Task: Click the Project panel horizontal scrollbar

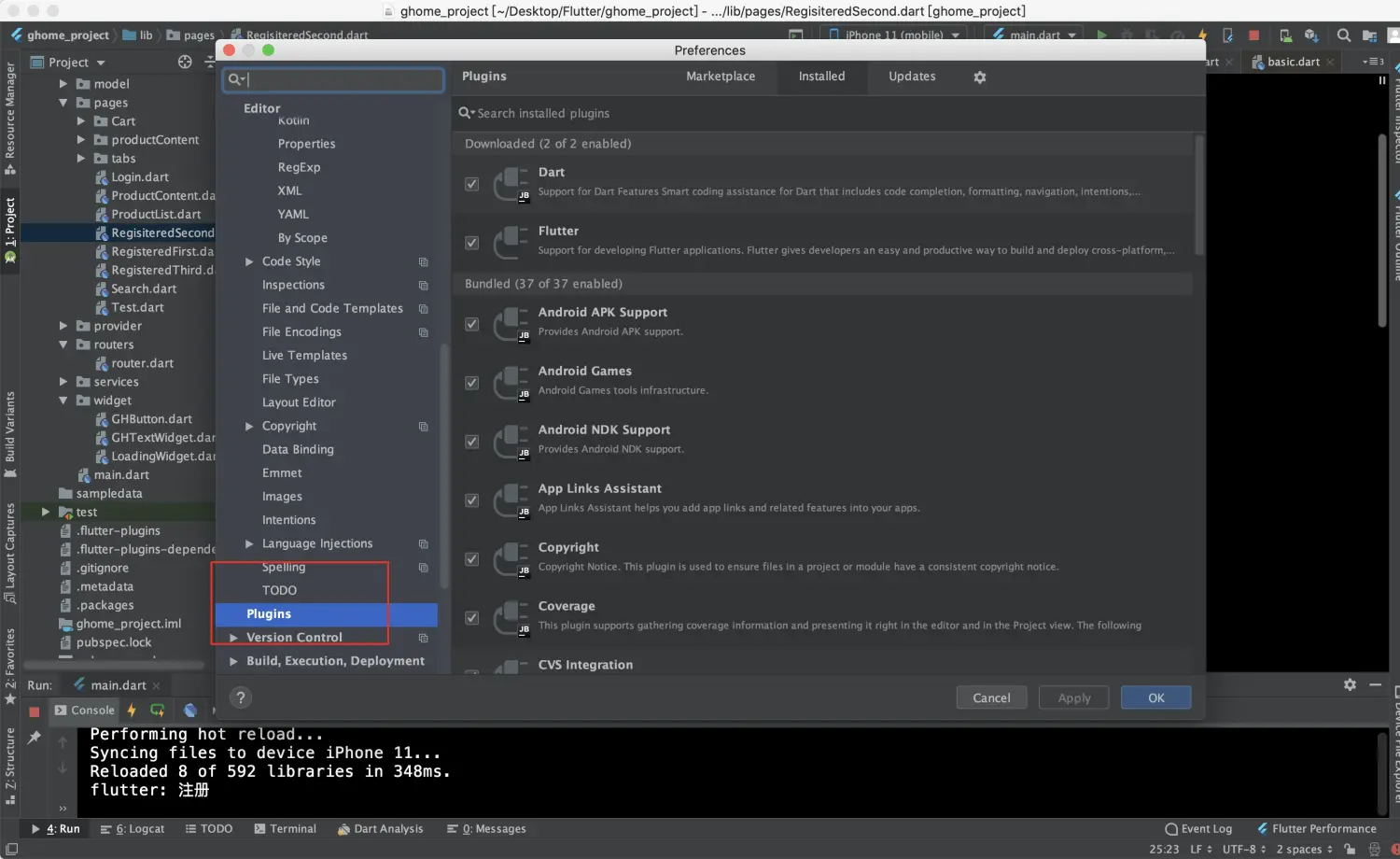Action: (114, 666)
